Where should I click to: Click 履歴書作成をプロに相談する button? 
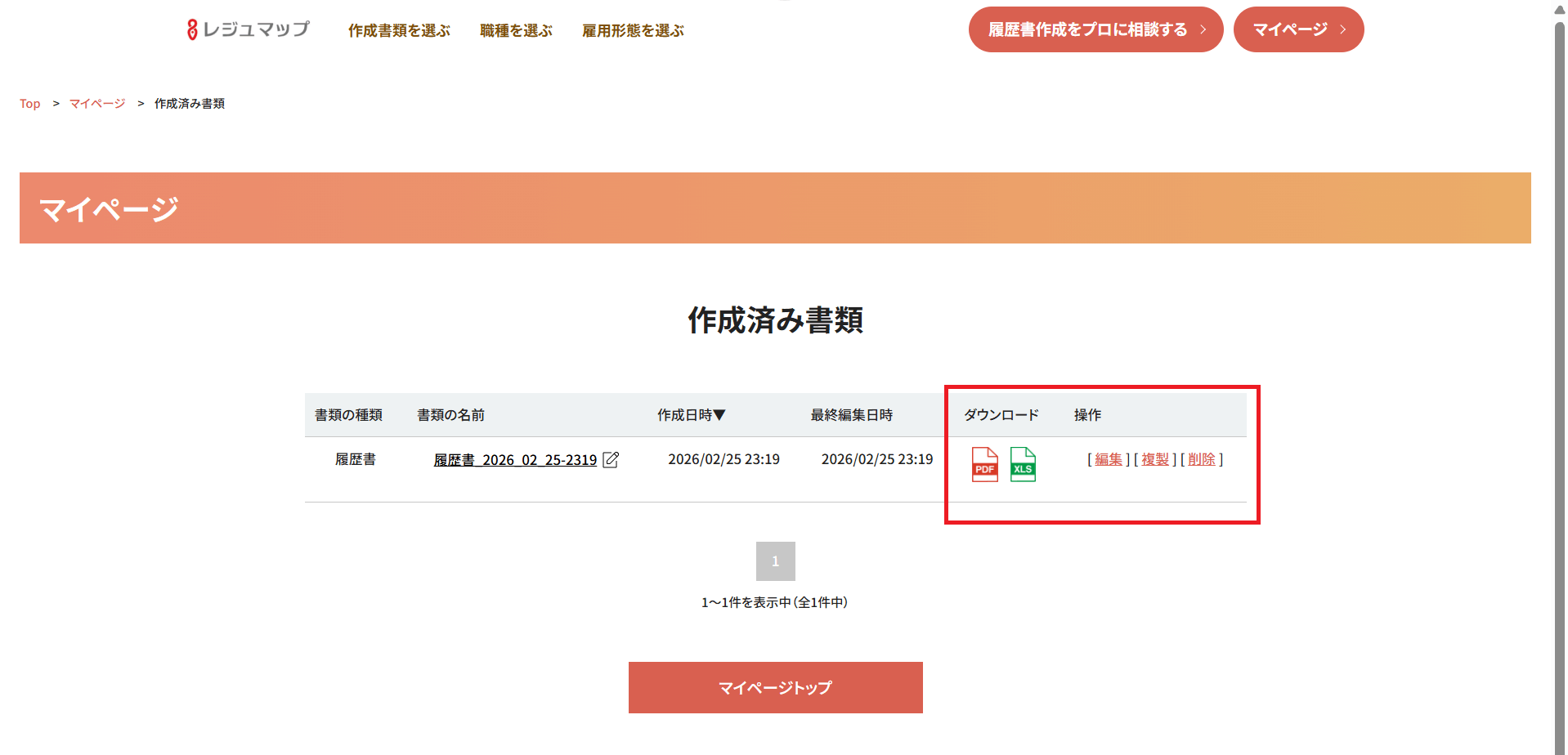pos(1095,29)
